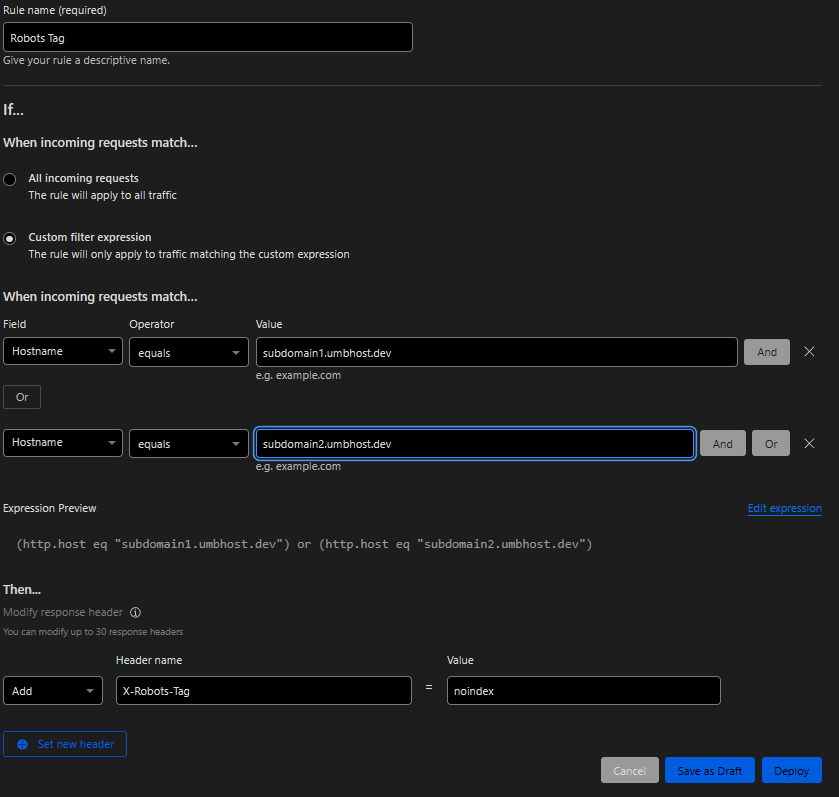This screenshot has width=839, height=797.
Task: Click And button on the subdomain2 row
Action: coord(722,443)
